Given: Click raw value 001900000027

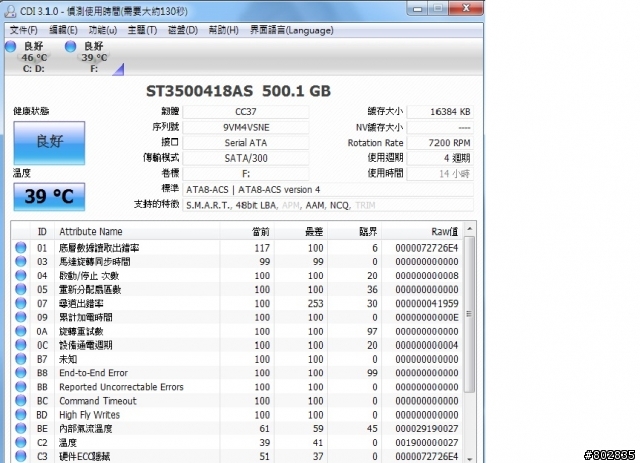Looking at the screenshot, I should pos(427,442).
